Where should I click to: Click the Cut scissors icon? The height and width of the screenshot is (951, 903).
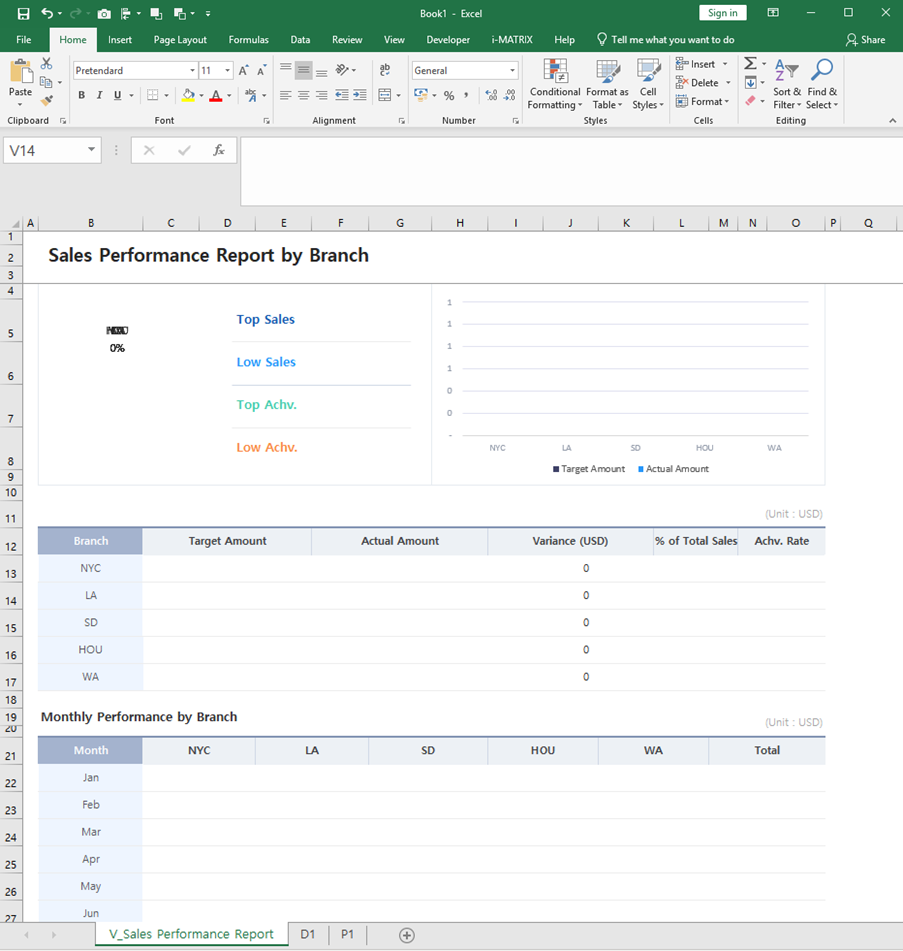46,64
